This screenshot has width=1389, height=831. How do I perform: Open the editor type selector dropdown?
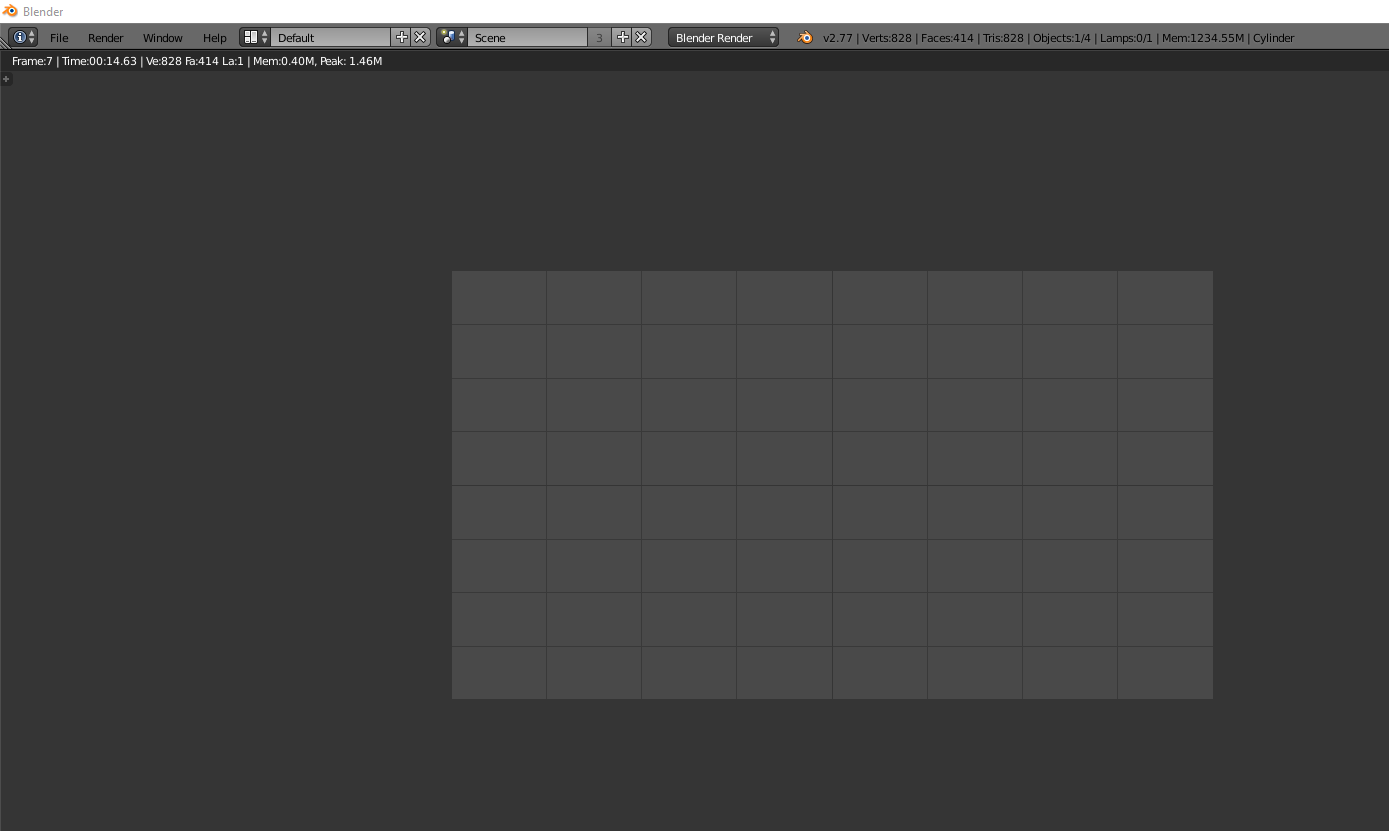click(x=22, y=37)
